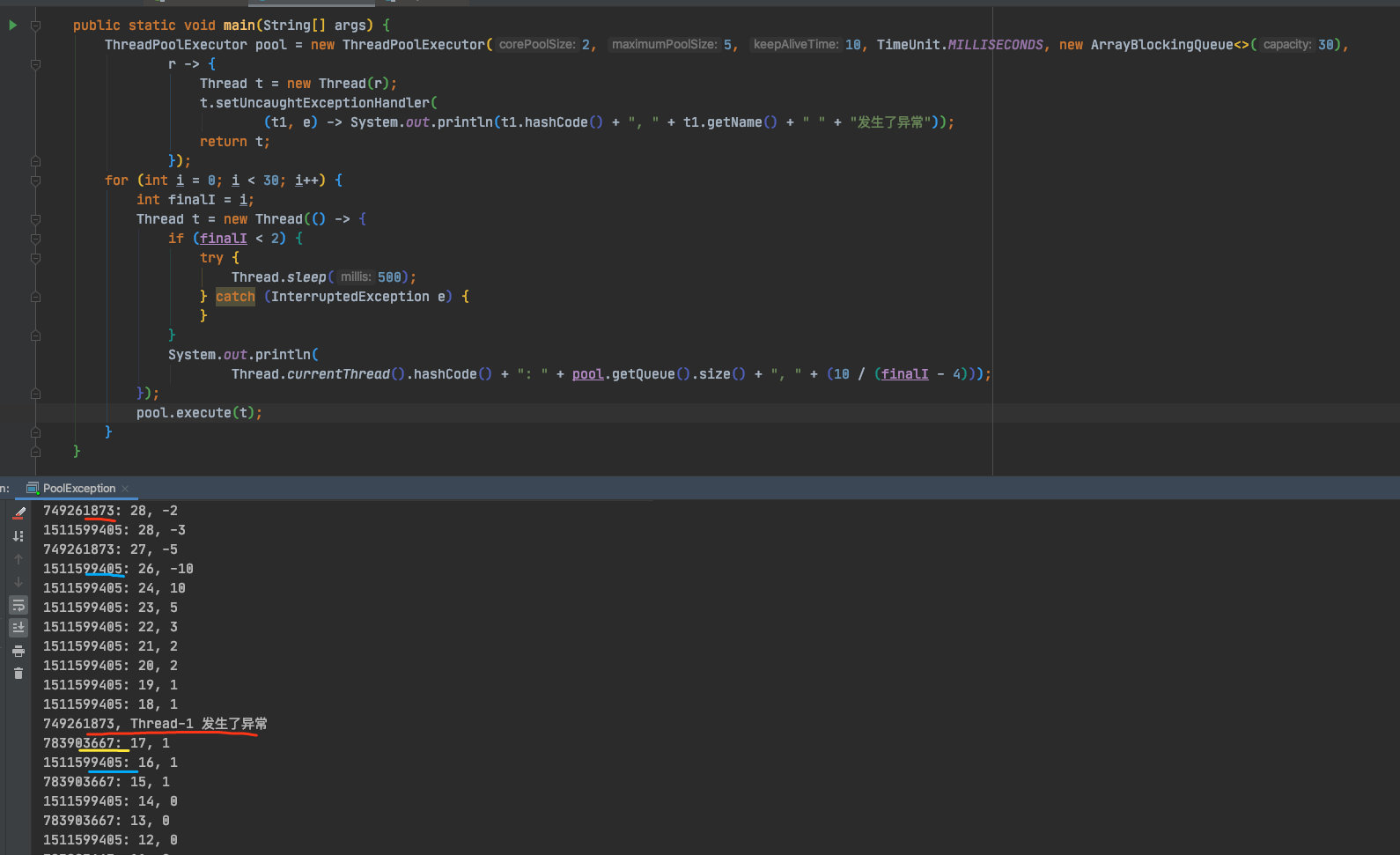Click console line '1511599405: 18, 1'
The height and width of the screenshot is (855, 1400).
(x=110, y=704)
